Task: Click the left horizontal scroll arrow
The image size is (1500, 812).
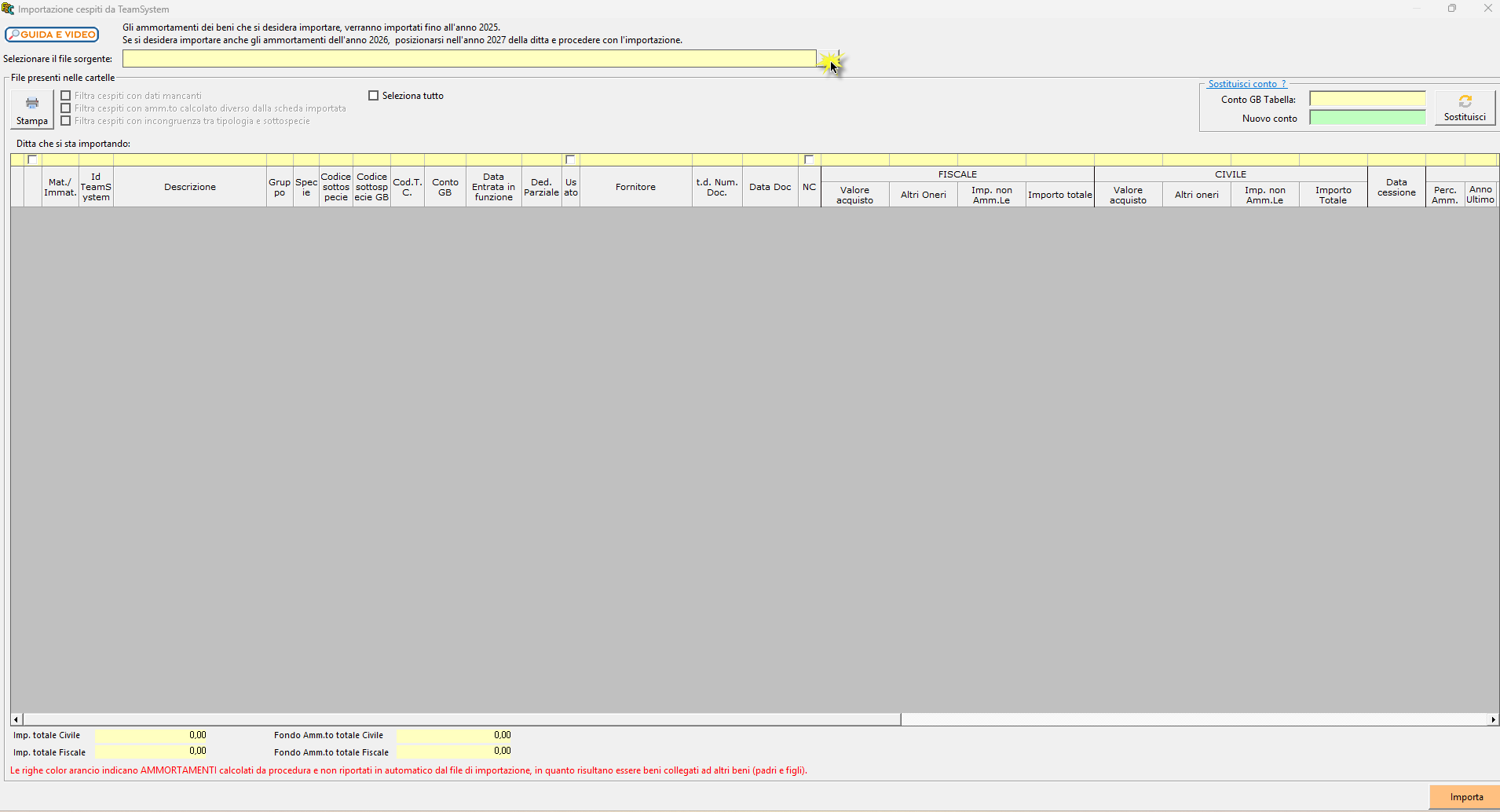Action: click(x=16, y=719)
